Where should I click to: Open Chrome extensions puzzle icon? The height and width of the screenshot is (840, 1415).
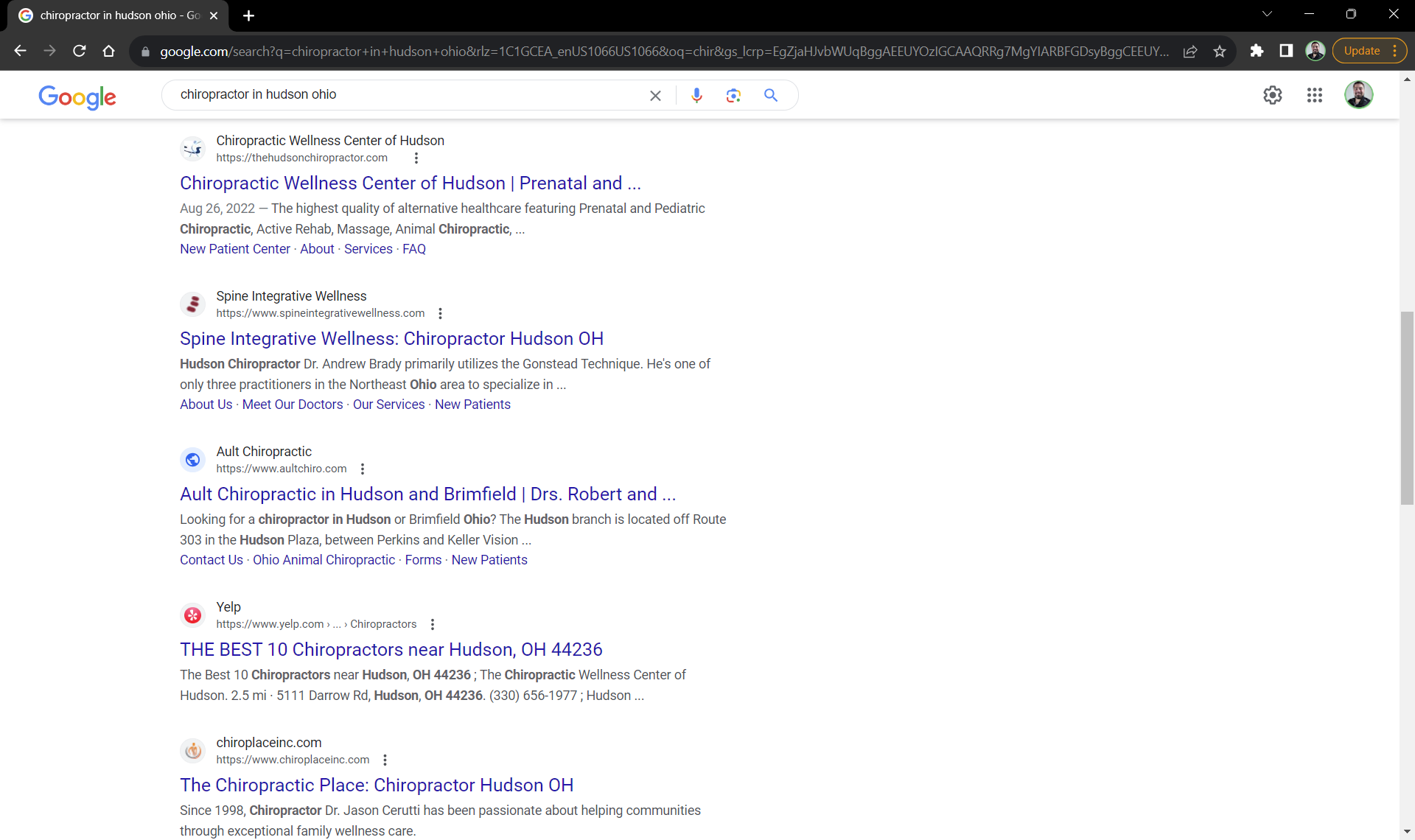coord(1257,51)
